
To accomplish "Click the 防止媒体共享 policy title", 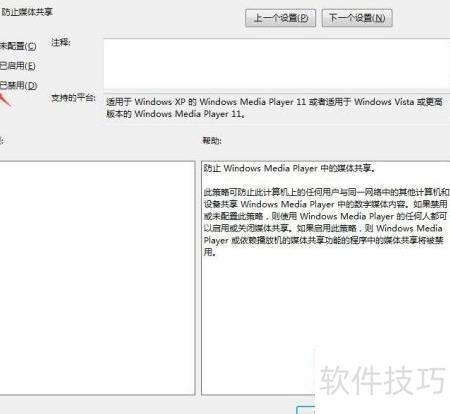I will tap(27, 12).
